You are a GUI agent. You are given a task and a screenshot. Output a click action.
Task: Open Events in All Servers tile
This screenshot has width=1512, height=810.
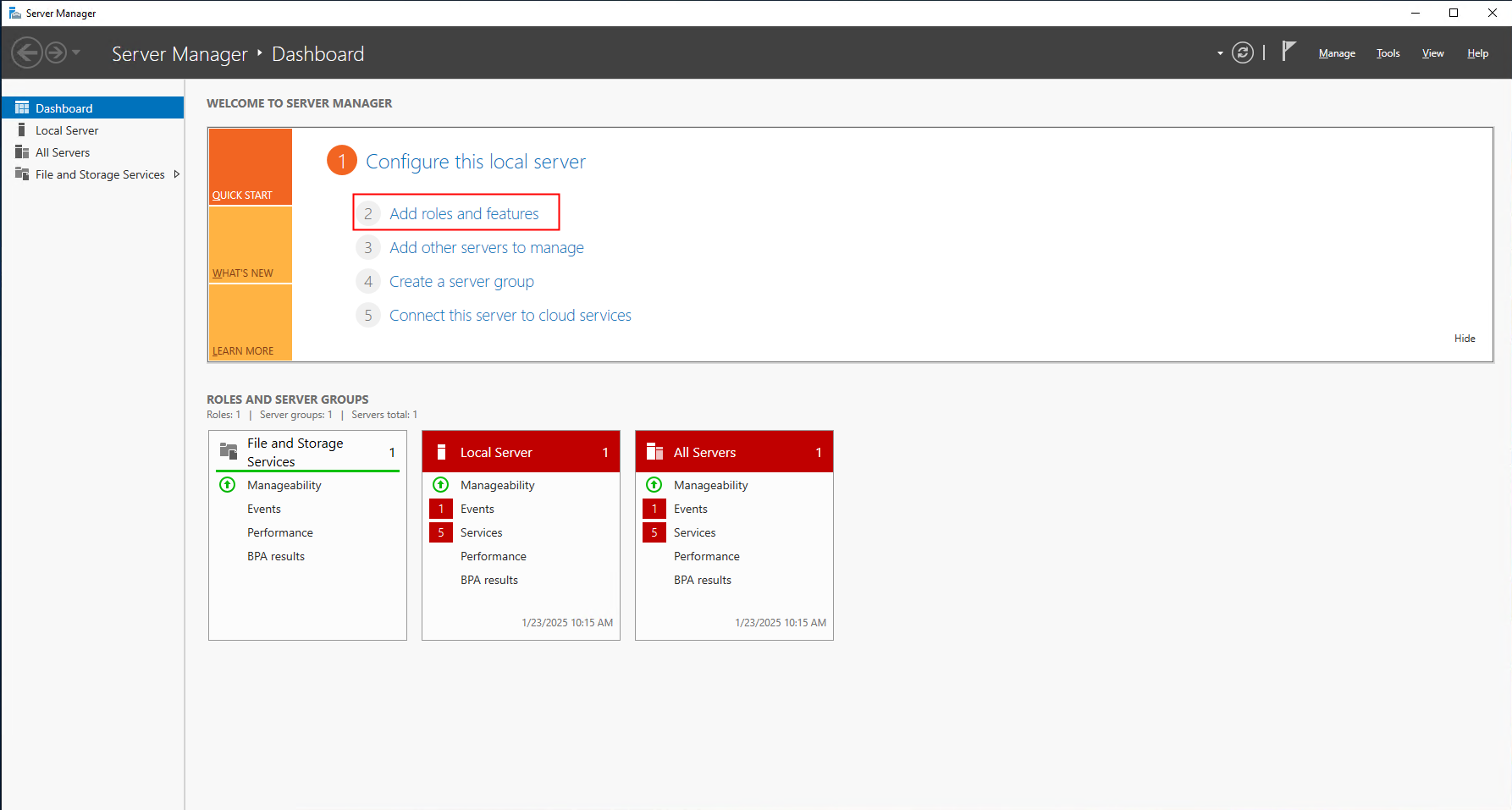point(691,509)
